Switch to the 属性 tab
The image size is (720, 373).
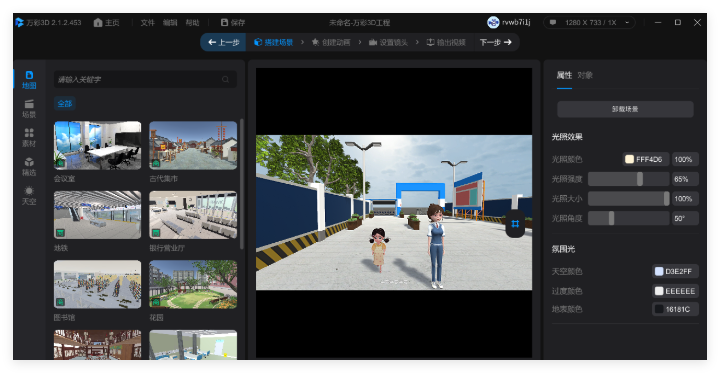pos(564,75)
